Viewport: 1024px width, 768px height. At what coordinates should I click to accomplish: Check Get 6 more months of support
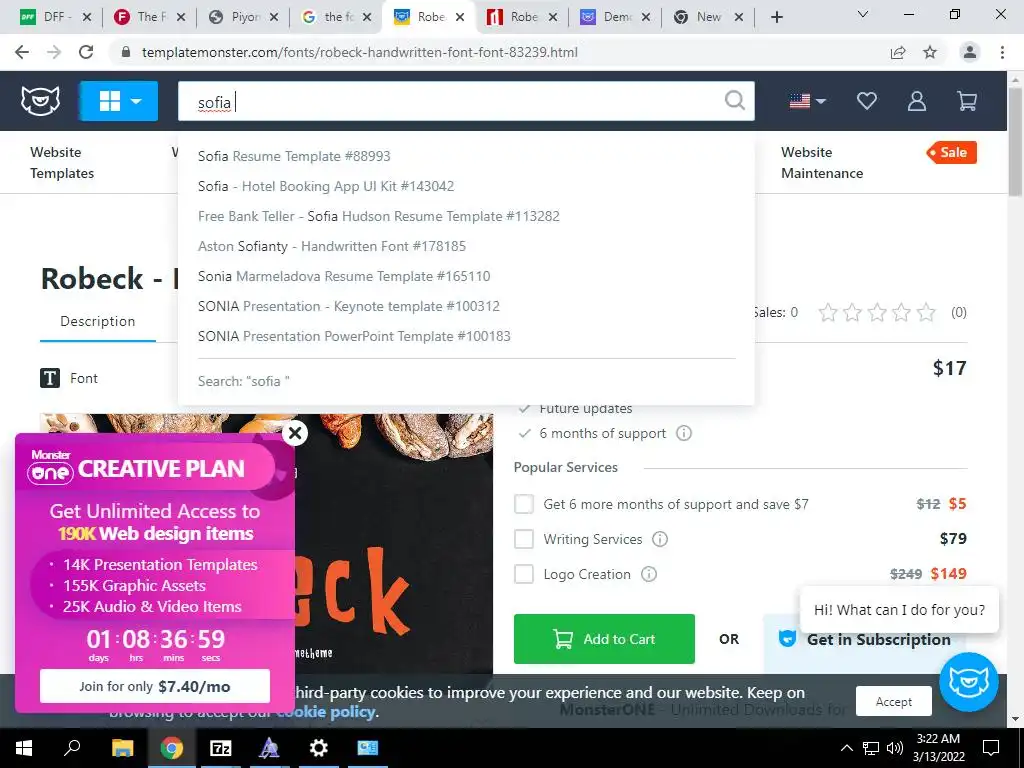[x=524, y=504]
